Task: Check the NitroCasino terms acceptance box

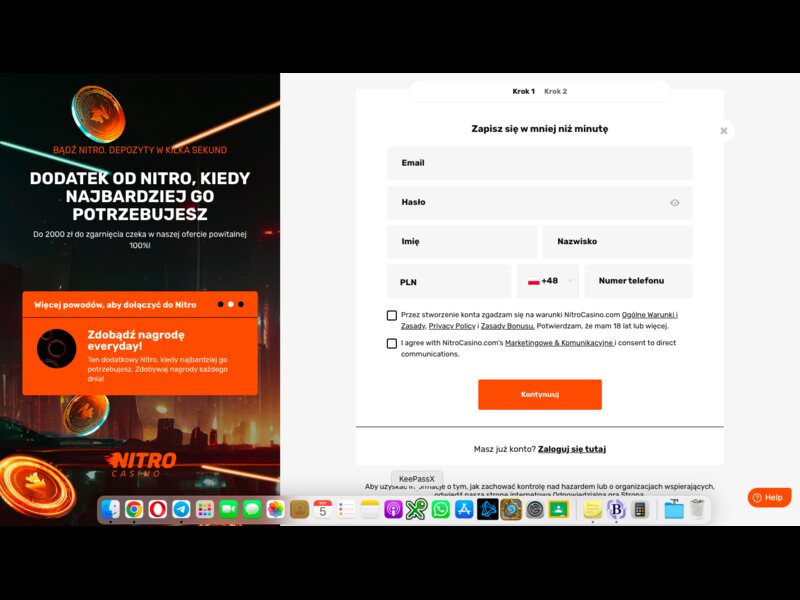Action: coord(392,314)
